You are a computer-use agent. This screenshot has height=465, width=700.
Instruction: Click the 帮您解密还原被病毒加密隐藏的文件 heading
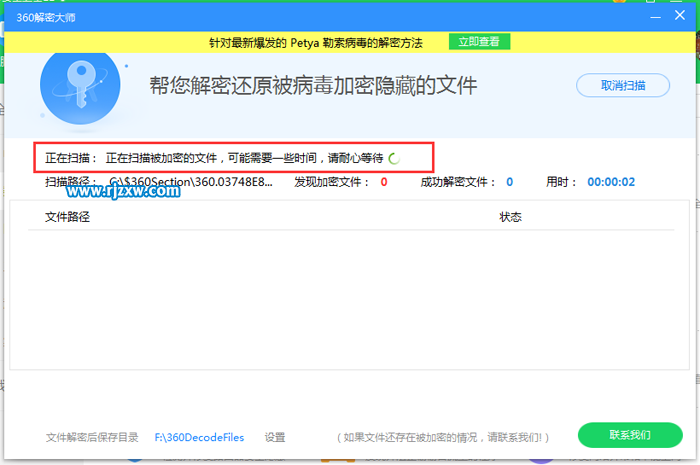[313, 85]
